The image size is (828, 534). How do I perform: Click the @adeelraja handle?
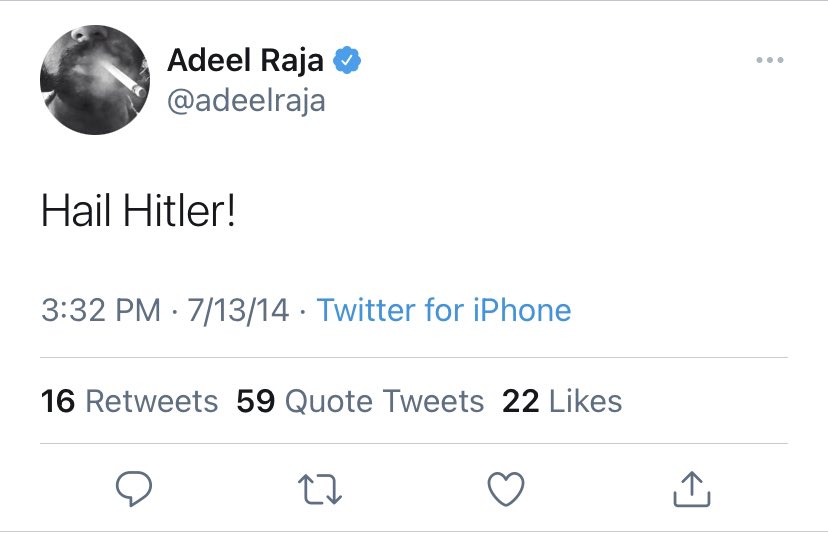point(246,101)
